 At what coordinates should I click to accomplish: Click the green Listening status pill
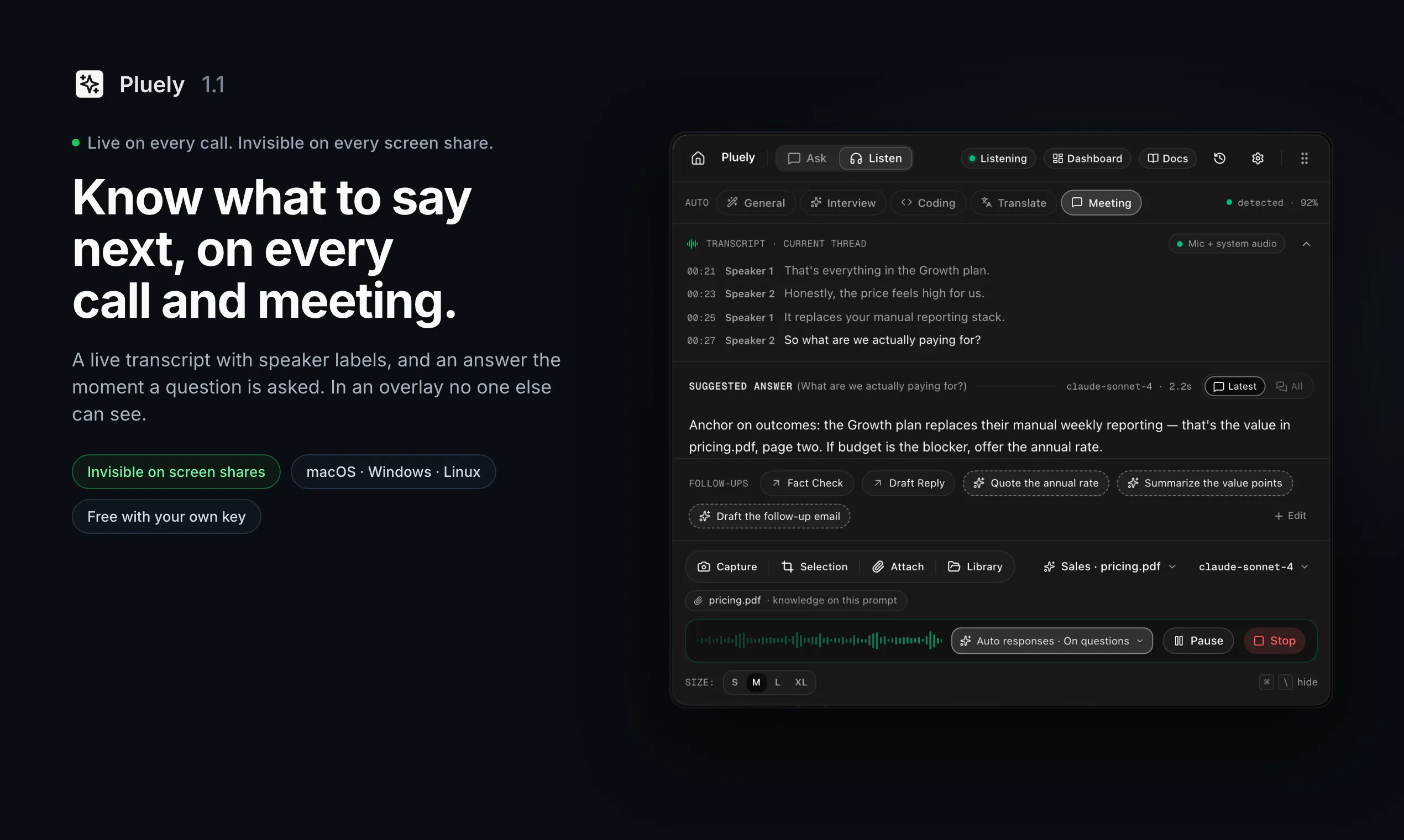pyautogui.click(x=998, y=159)
